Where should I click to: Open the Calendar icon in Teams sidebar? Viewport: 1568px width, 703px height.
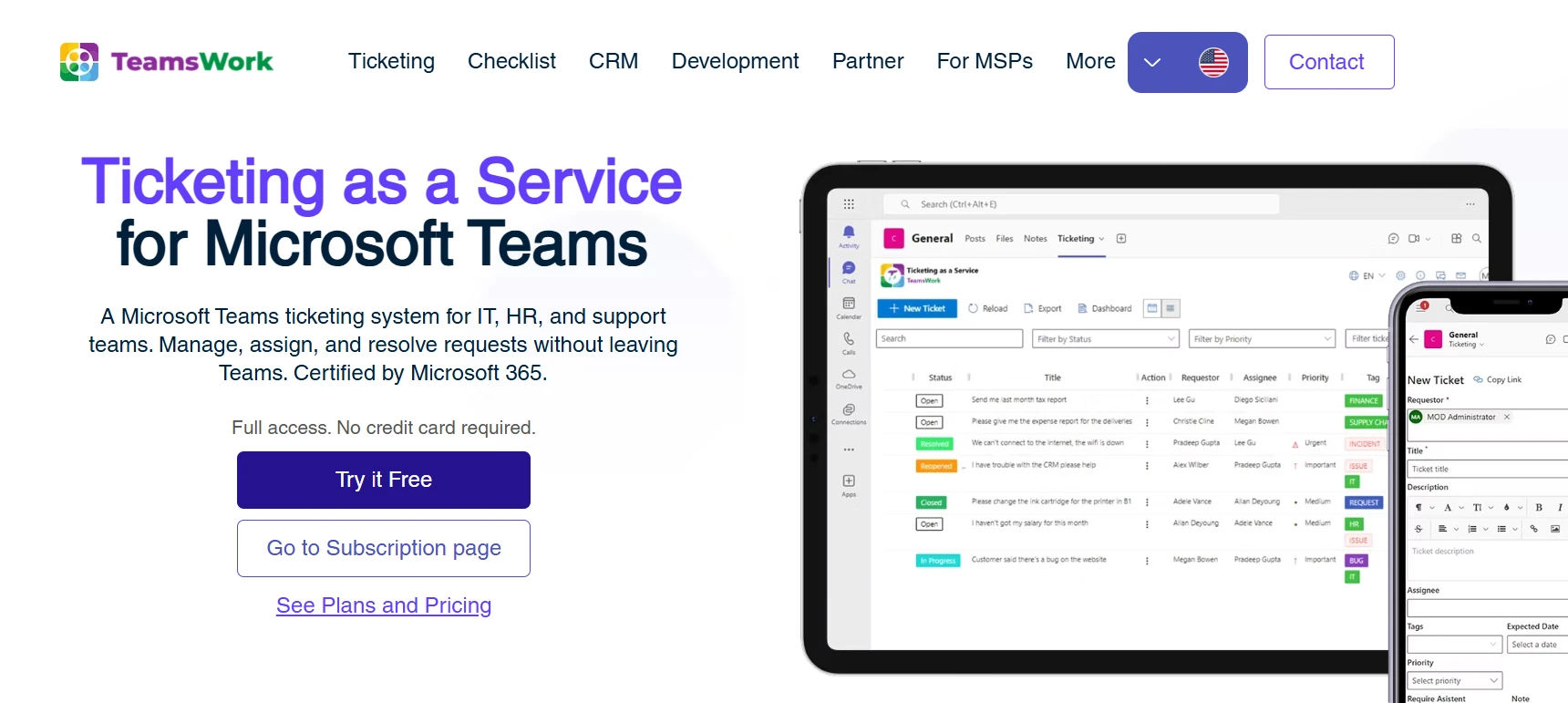[x=849, y=307]
